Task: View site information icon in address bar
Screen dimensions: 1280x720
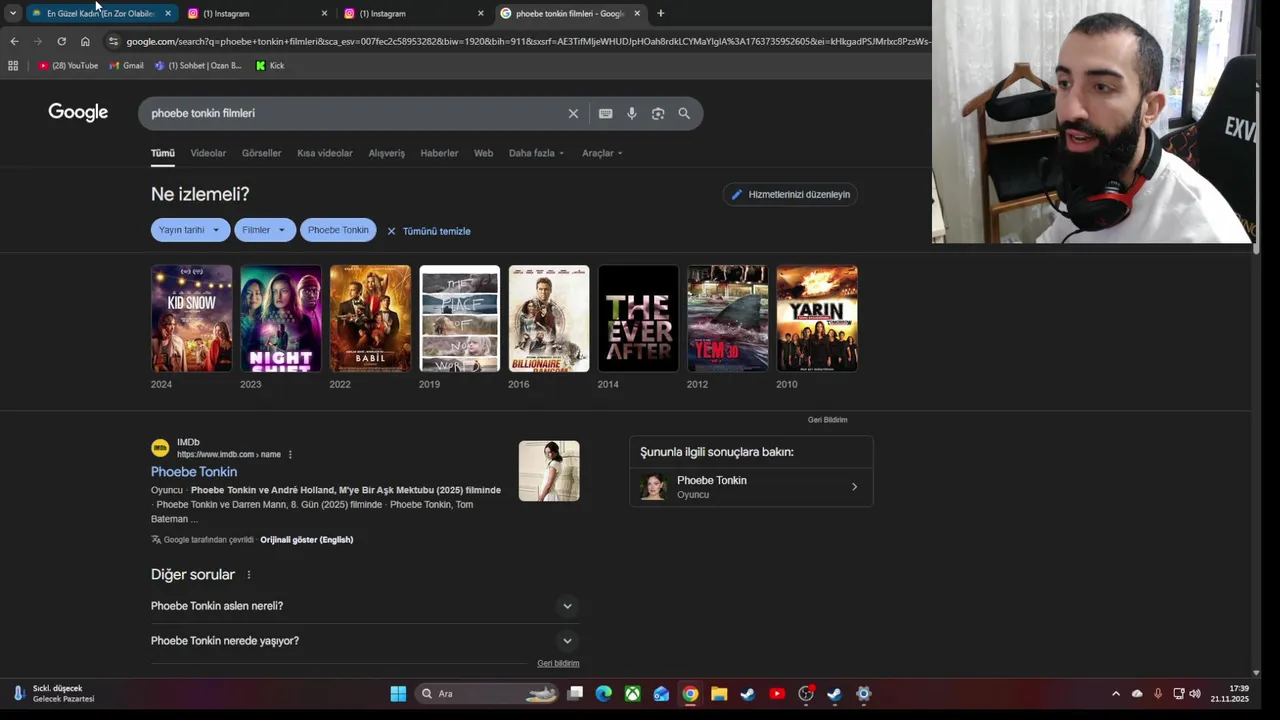Action: click(114, 41)
